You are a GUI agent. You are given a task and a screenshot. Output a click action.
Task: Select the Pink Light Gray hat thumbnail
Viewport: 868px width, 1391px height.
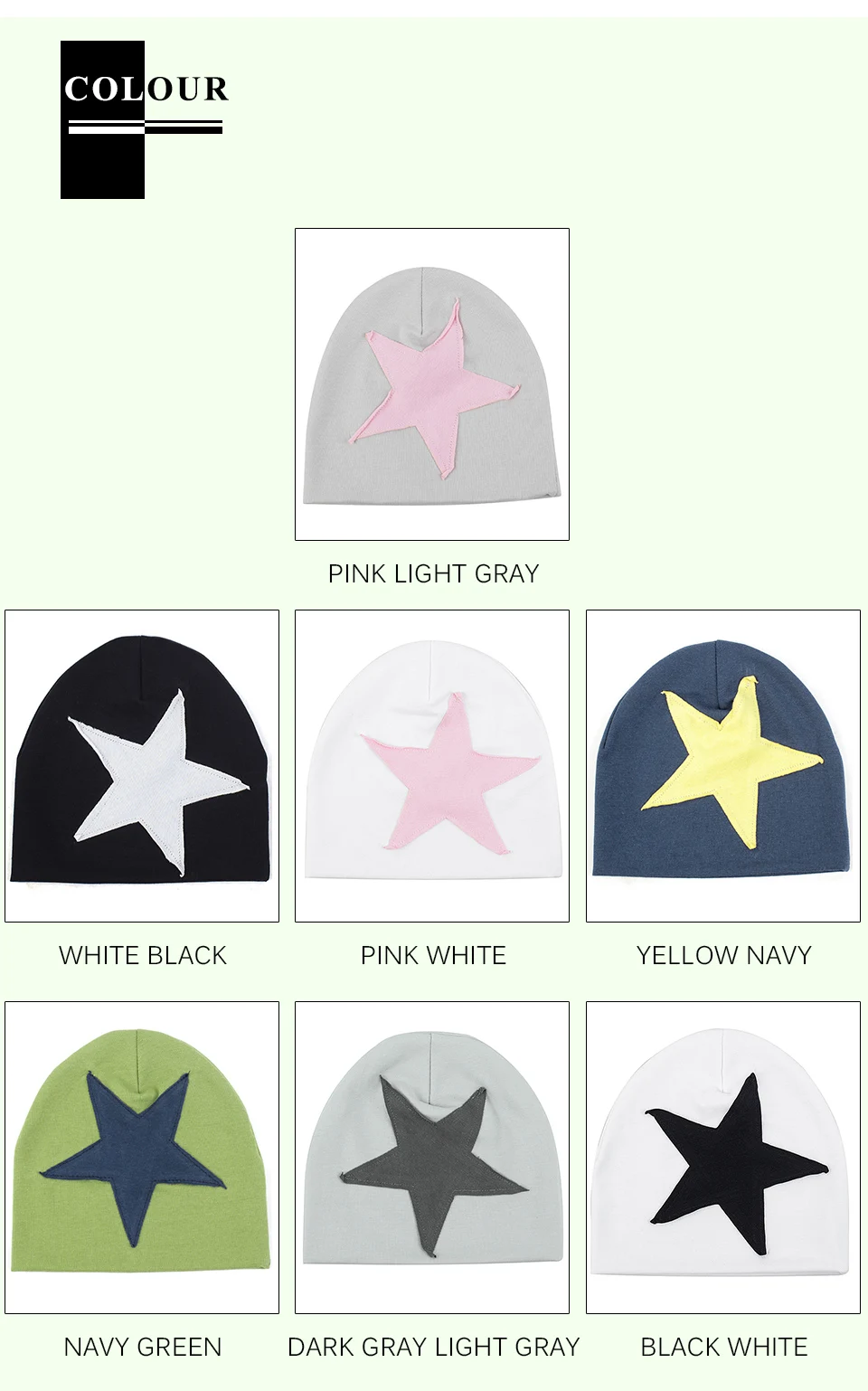click(x=432, y=384)
